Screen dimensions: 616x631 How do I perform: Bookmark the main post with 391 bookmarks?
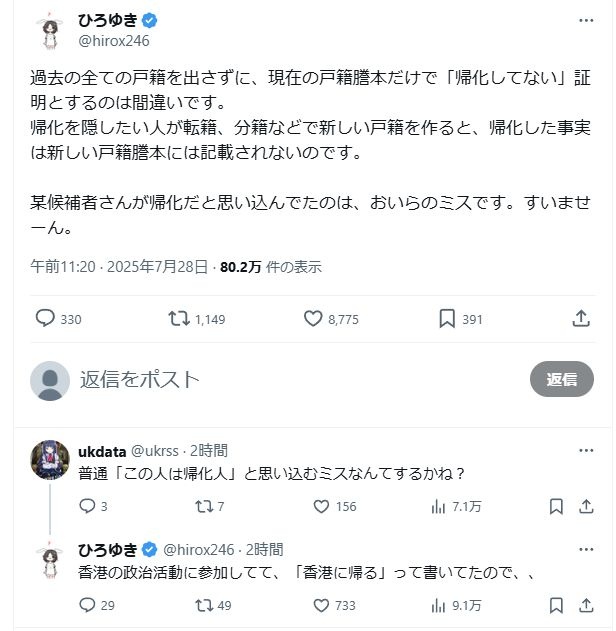click(x=447, y=319)
